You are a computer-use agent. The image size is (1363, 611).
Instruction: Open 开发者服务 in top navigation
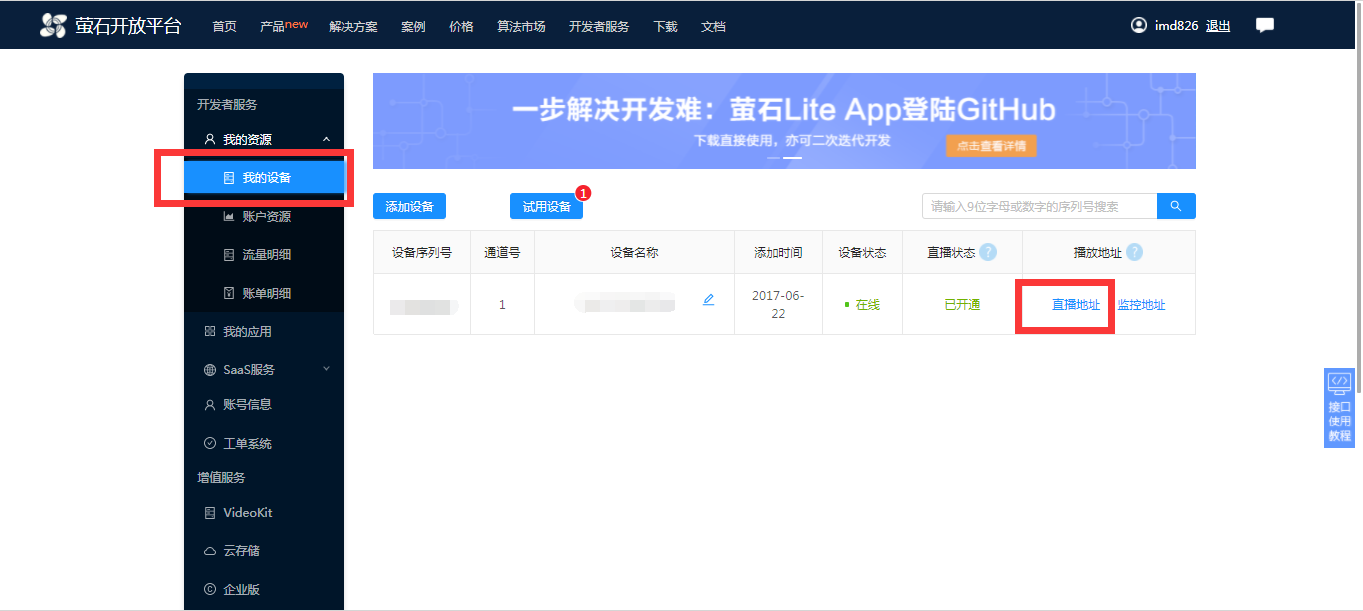[x=599, y=27]
